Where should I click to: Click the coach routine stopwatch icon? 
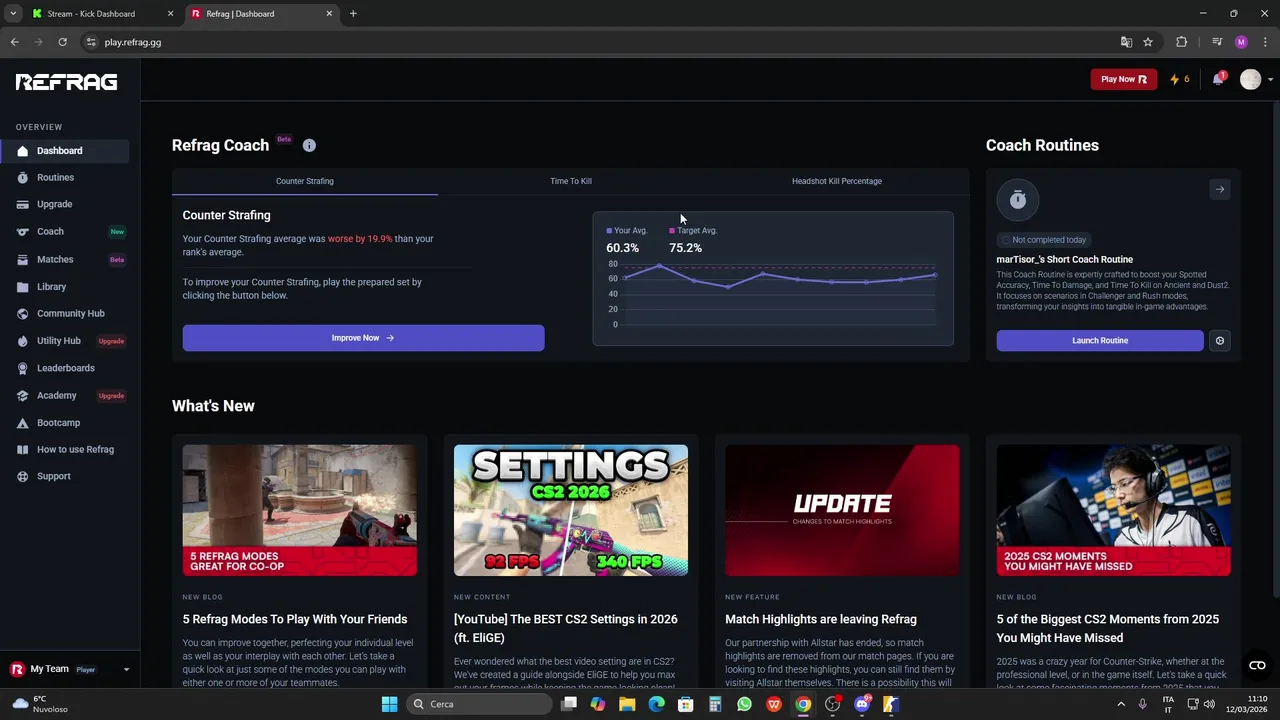click(1018, 200)
